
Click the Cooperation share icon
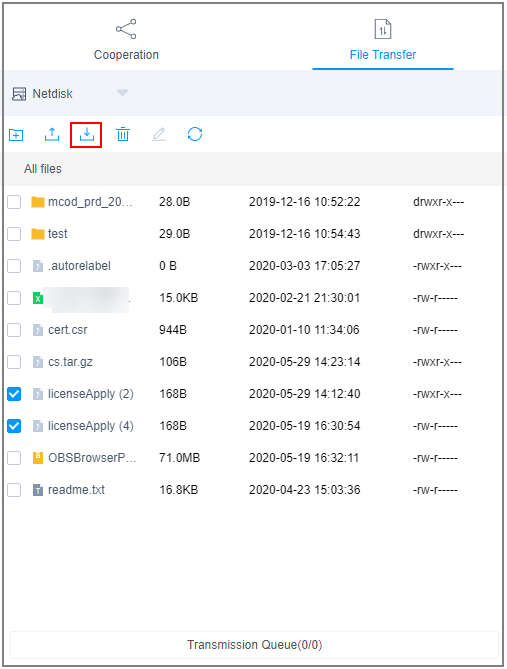click(126, 29)
